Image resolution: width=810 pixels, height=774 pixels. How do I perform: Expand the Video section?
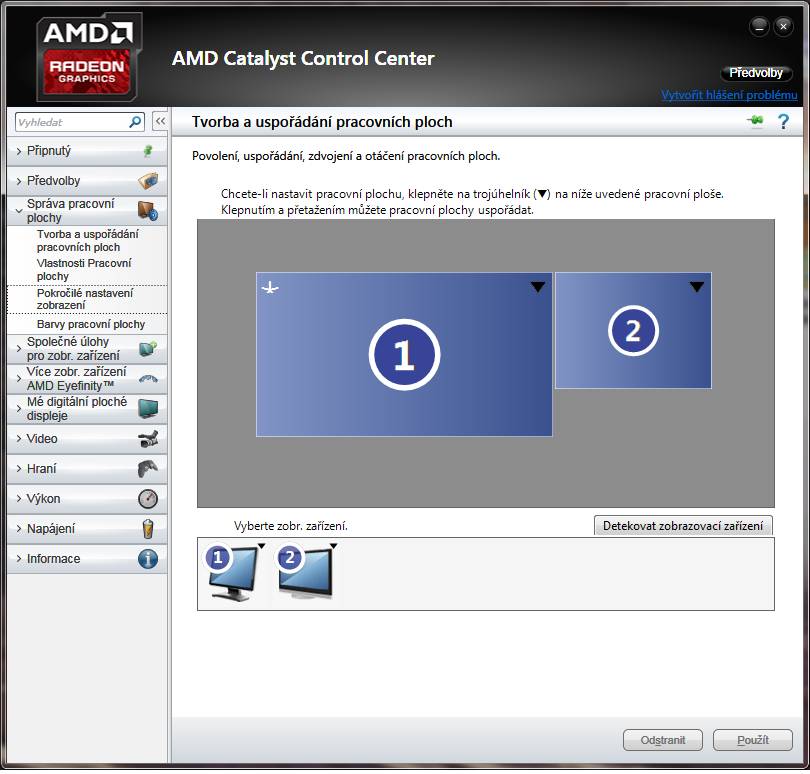[x=19, y=439]
